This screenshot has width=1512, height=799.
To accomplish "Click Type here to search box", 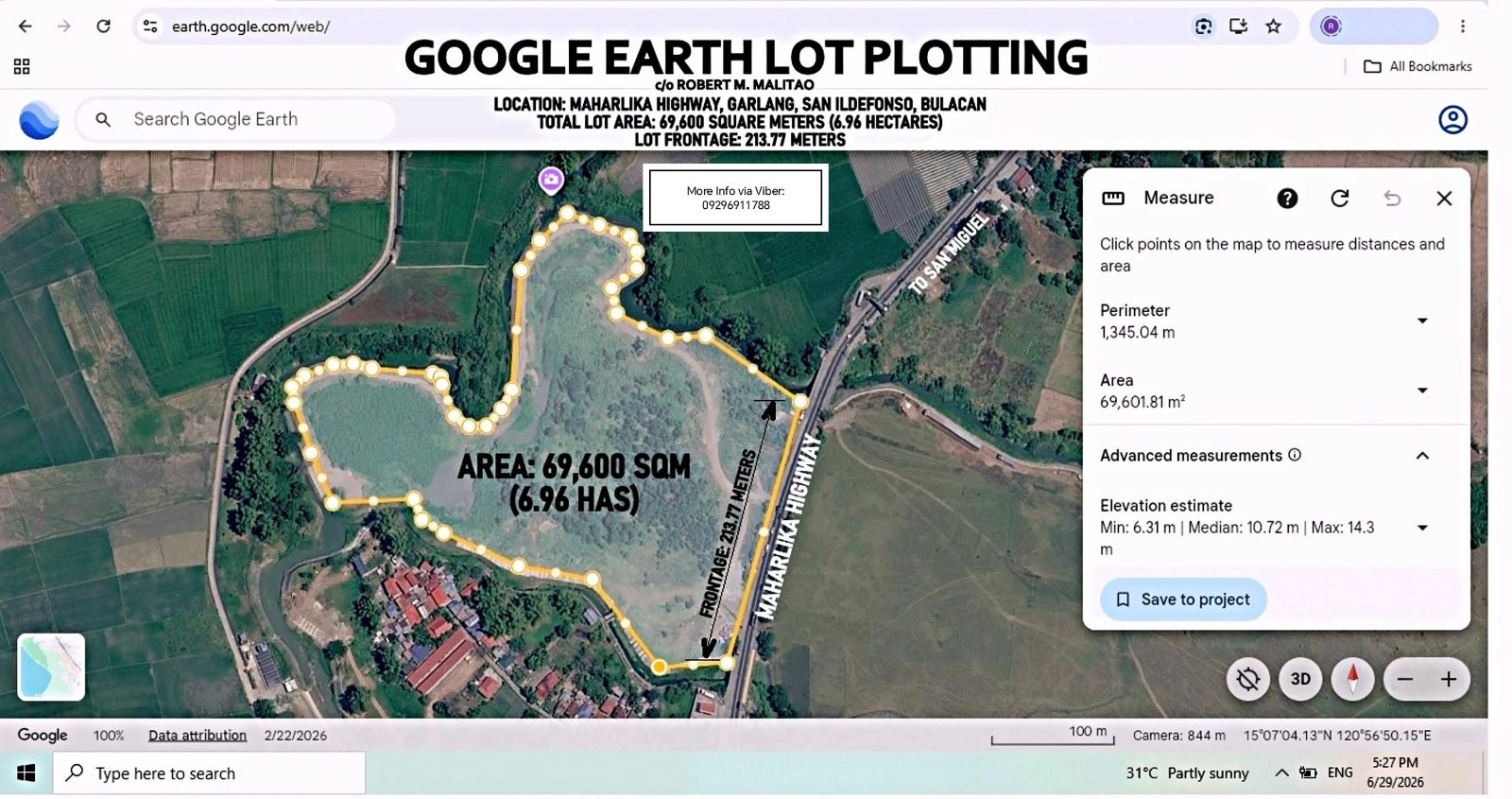I will [x=209, y=773].
